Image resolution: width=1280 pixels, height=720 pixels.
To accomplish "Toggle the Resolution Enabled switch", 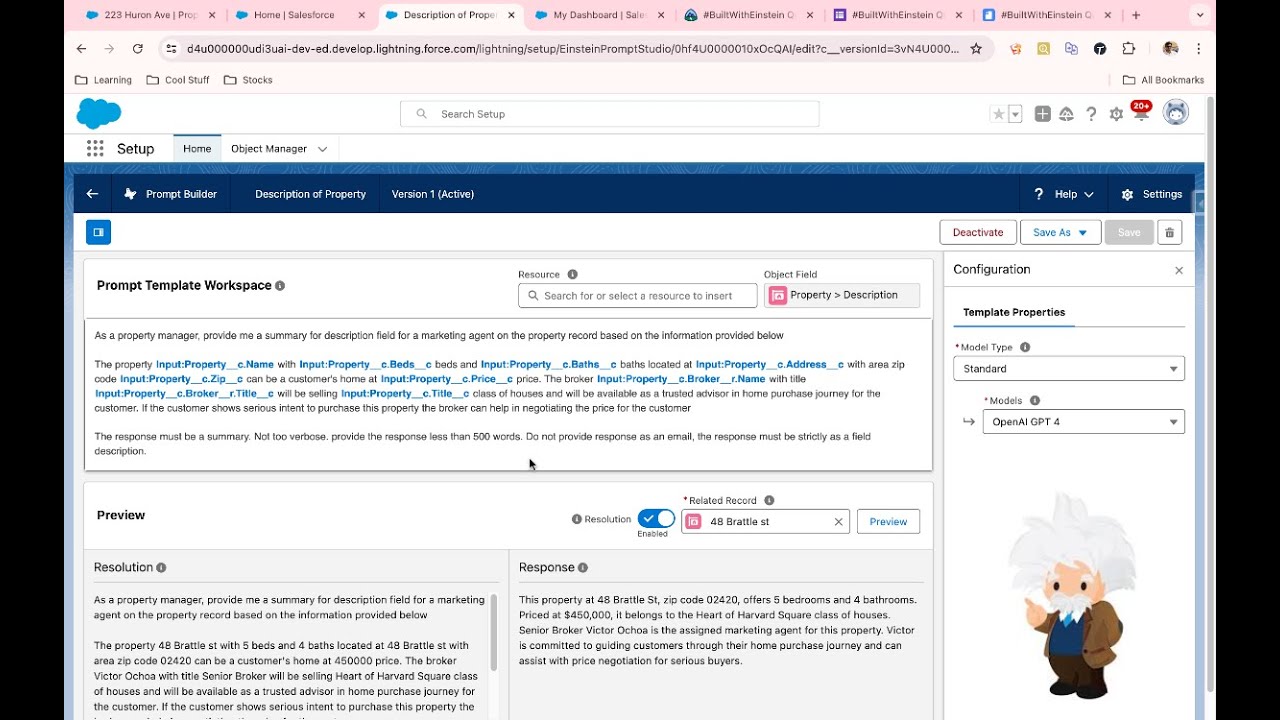I will 656,518.
